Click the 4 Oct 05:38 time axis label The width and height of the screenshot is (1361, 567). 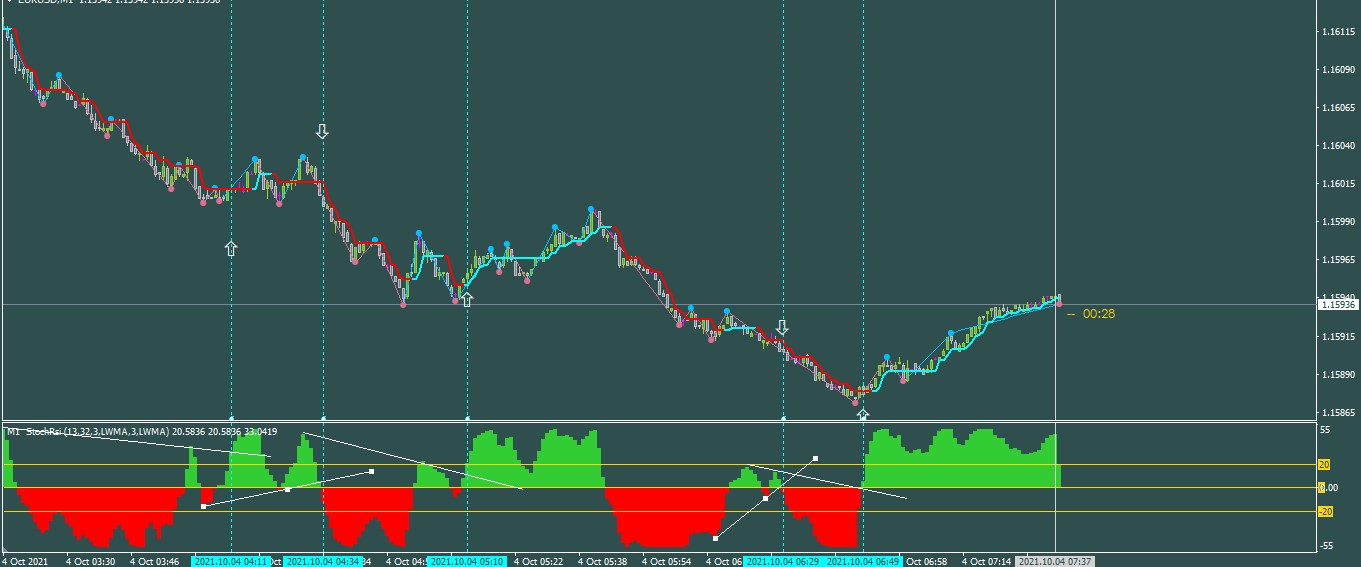click(x=602, y=562)
